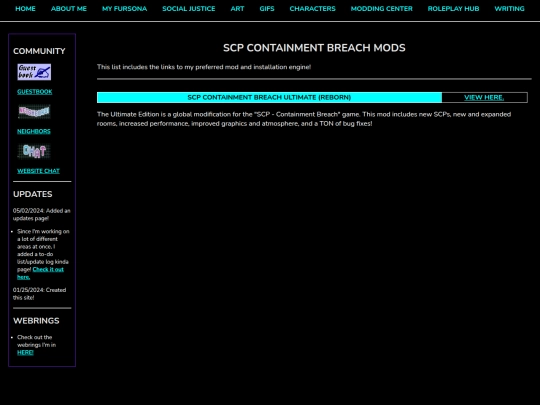The height and width of the screenshot is (405, 540).
Task: Open the MODDING CENTER page
Action: [x=382, y=9]
